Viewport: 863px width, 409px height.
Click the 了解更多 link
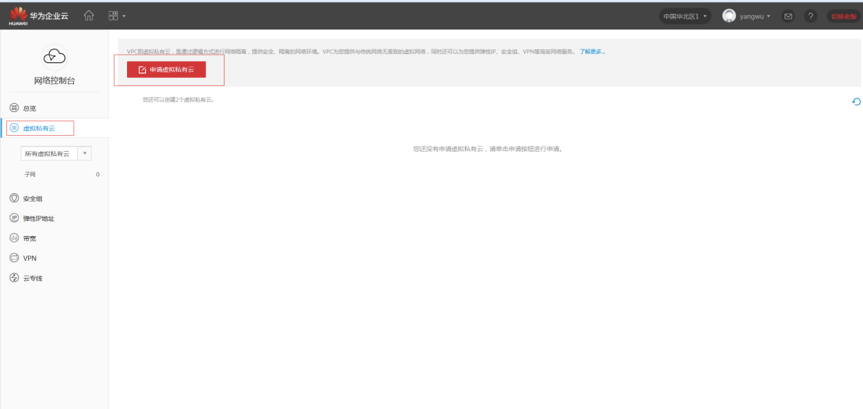pos(592,52)
